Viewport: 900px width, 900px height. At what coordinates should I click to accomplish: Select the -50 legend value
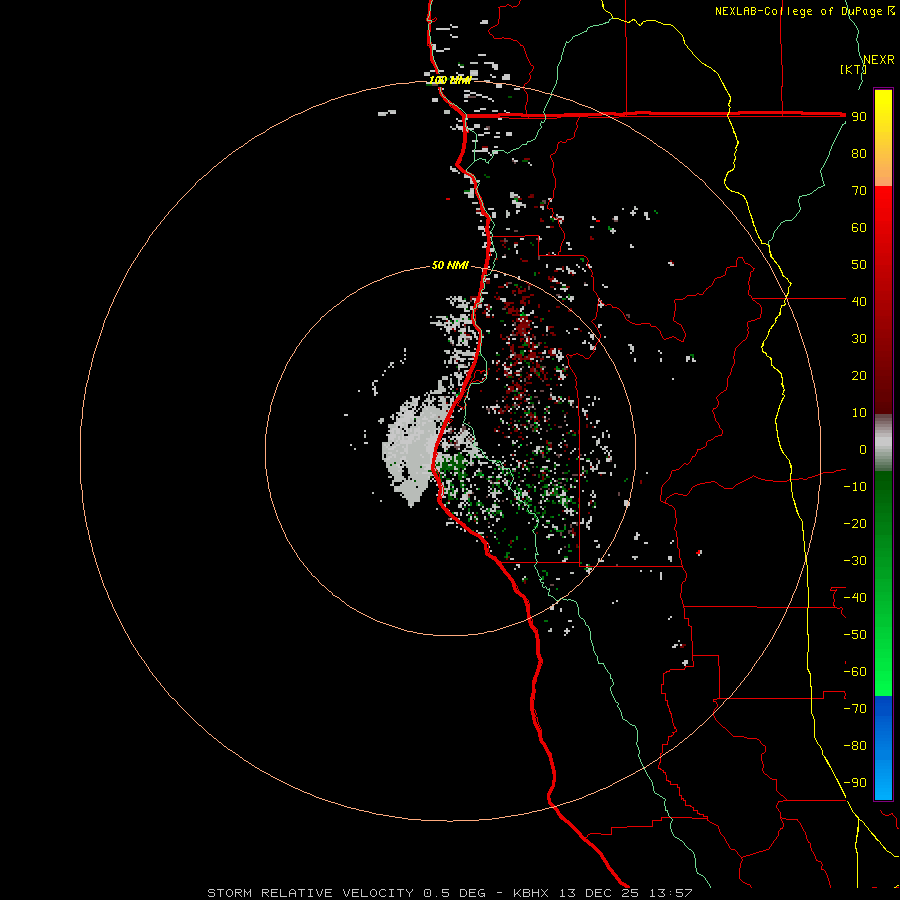pyautogui.click(x=855, y=635)
